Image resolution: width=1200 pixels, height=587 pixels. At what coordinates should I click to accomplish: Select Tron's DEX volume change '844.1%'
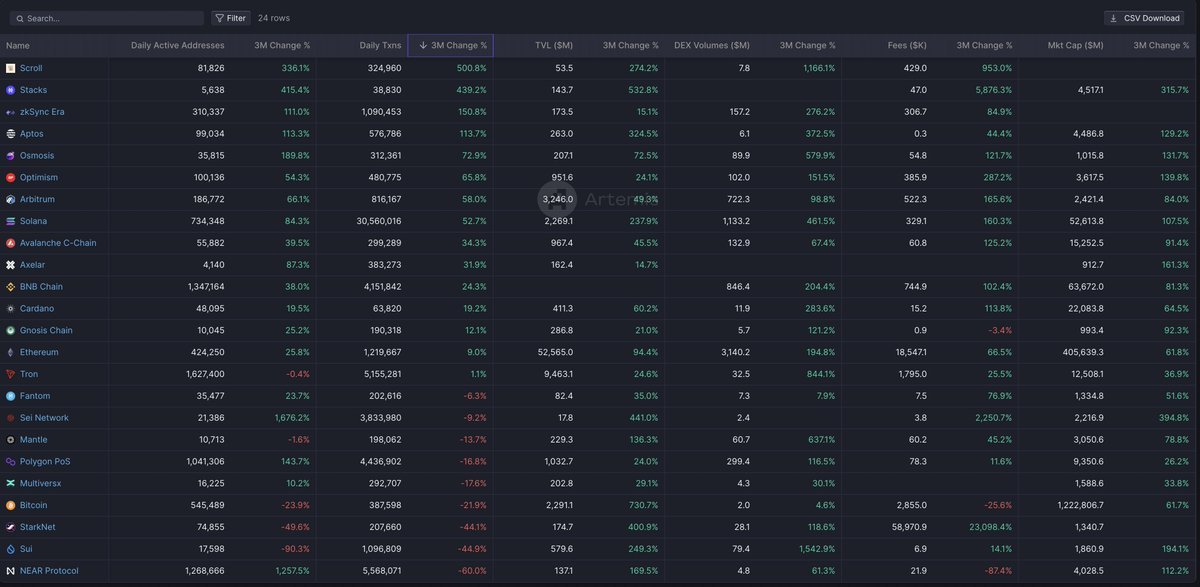(x=820, y=374)
